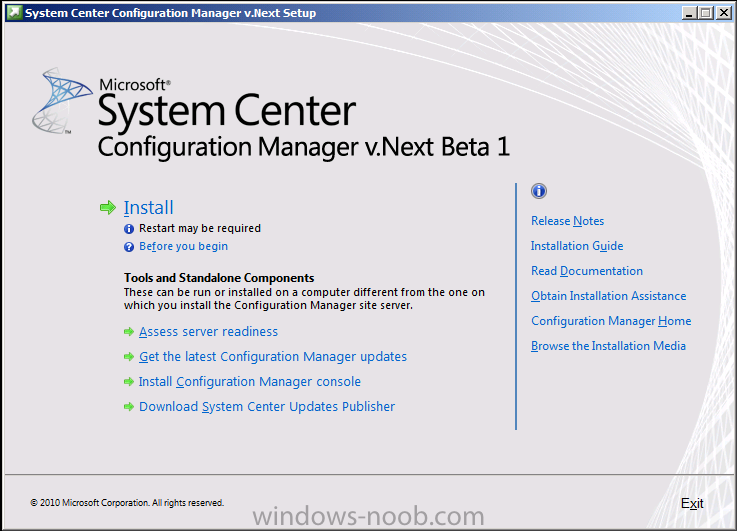
Task: Open the Installation Guide
Action: click(577, 246)
